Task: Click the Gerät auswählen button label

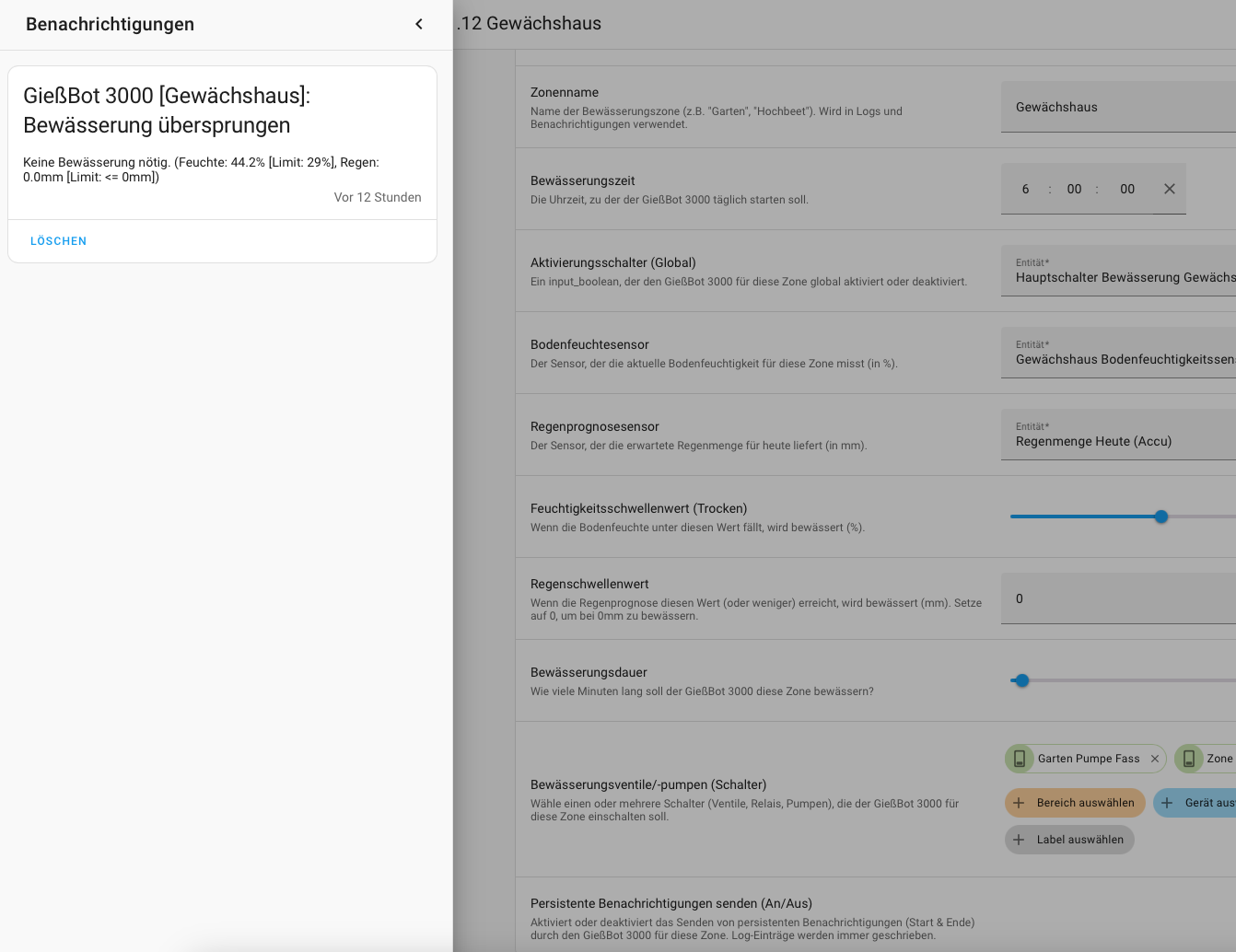Action: pos(1210,803)
